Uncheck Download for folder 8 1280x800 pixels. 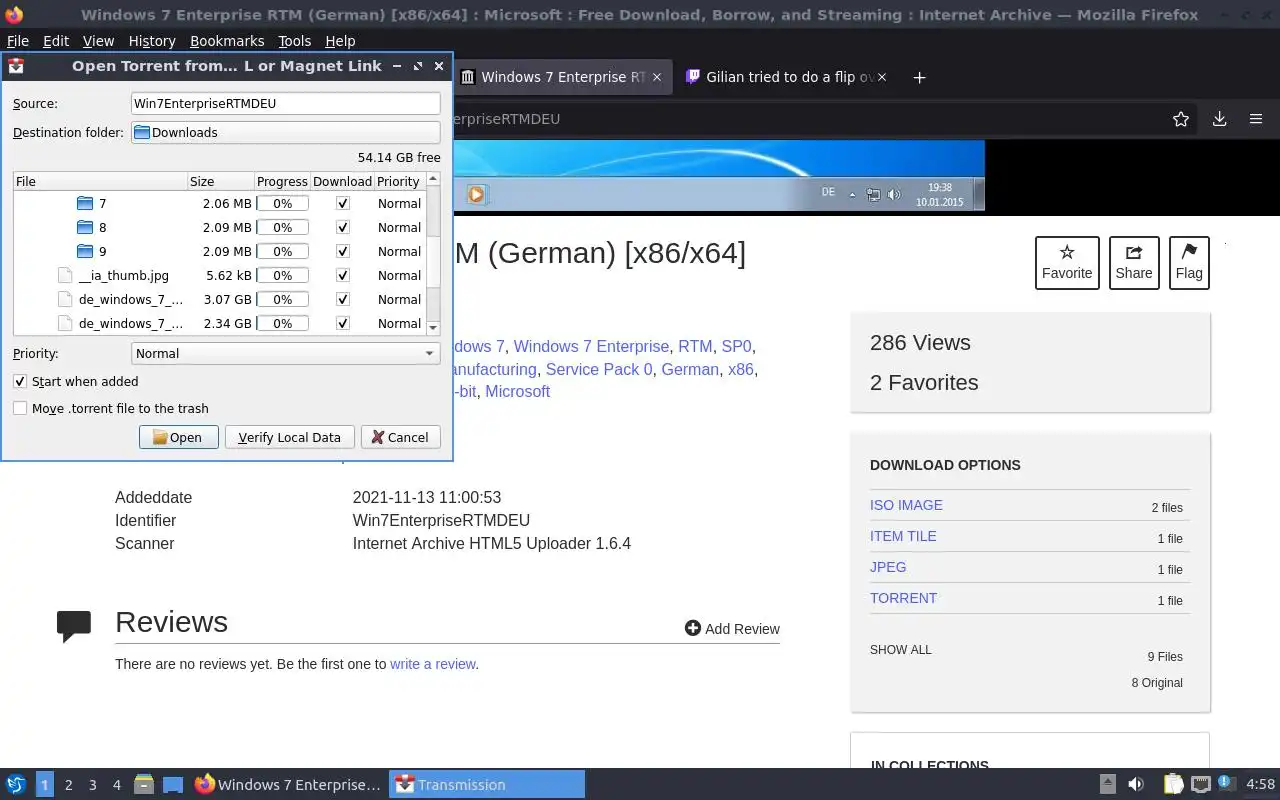click(343, 227)
